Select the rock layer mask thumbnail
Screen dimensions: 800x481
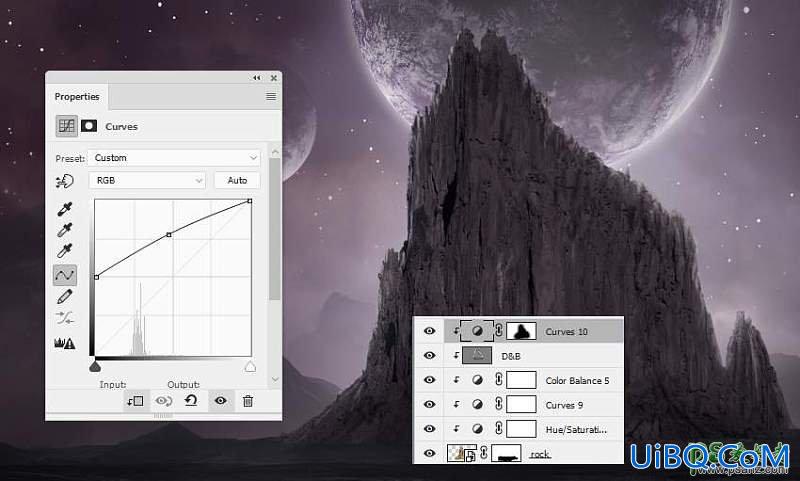tap(506, 453)
